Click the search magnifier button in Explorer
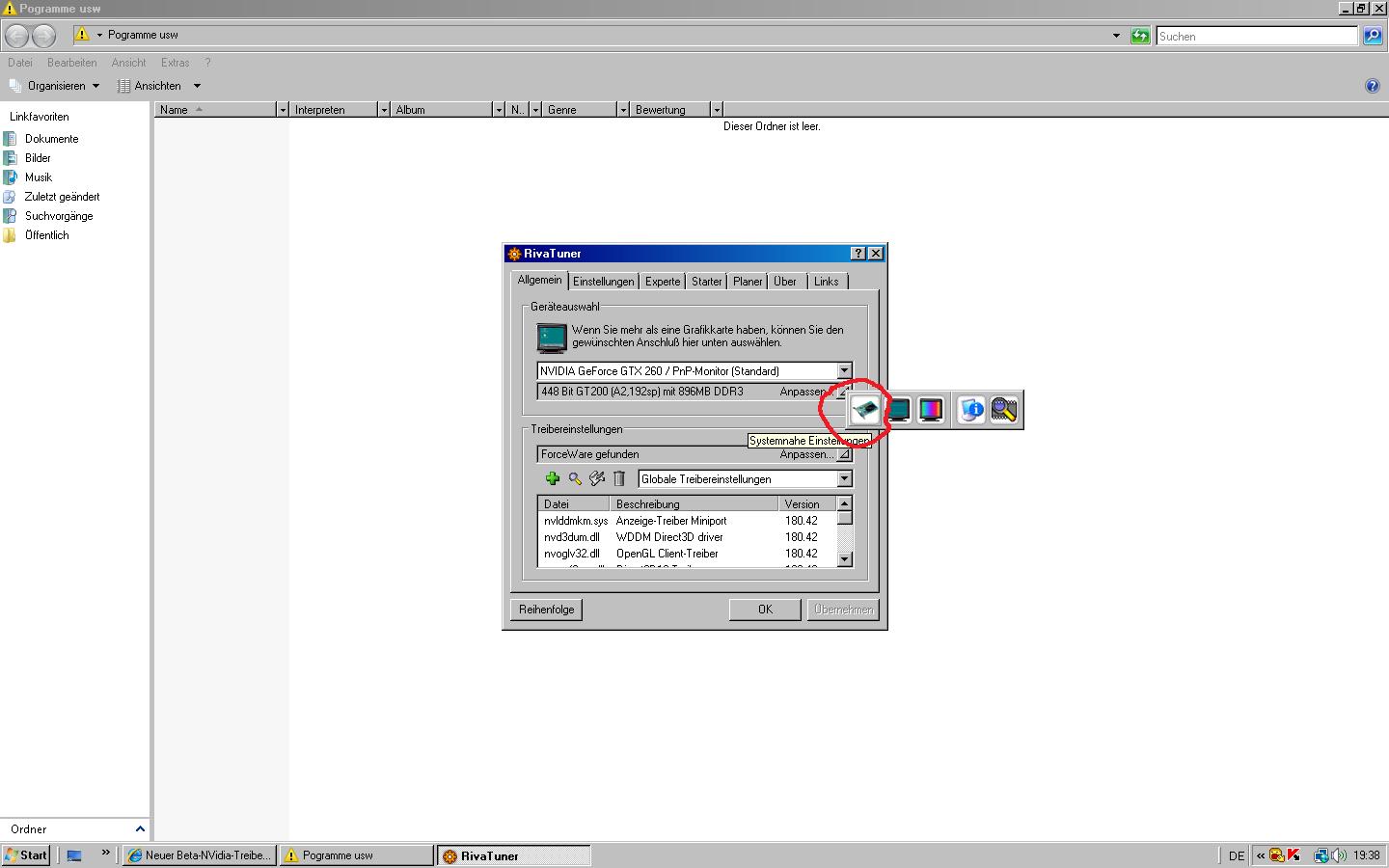 (1373, 36)
